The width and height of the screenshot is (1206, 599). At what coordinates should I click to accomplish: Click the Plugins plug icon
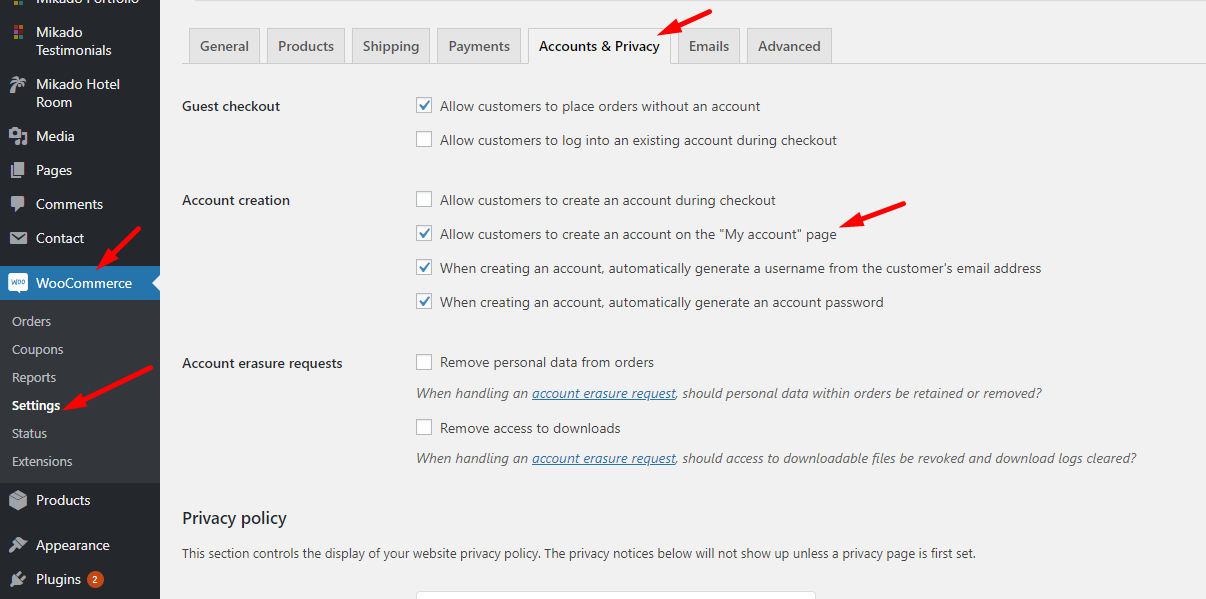17,579
